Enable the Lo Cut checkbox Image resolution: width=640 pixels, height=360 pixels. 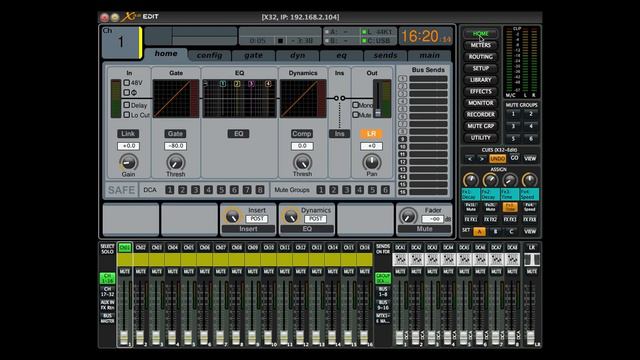coord(127,115)
